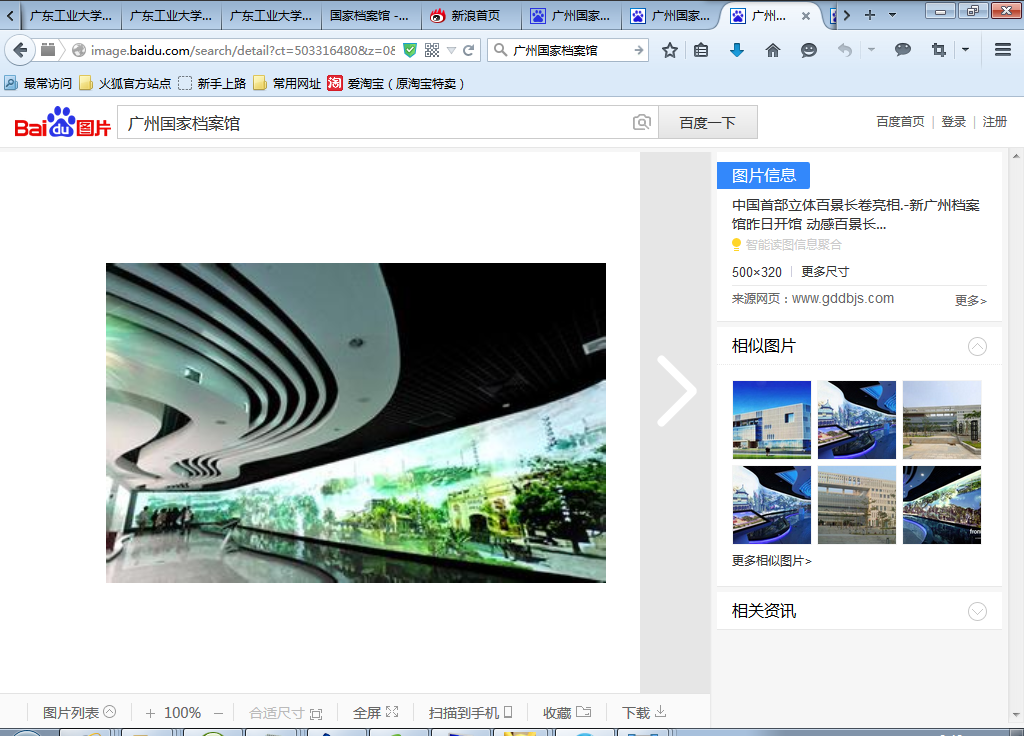Image resolution: width=1024 pixels, height=736 pixels.
Task: Open the downloads arrow icon
Action: (x=737, y=50)
